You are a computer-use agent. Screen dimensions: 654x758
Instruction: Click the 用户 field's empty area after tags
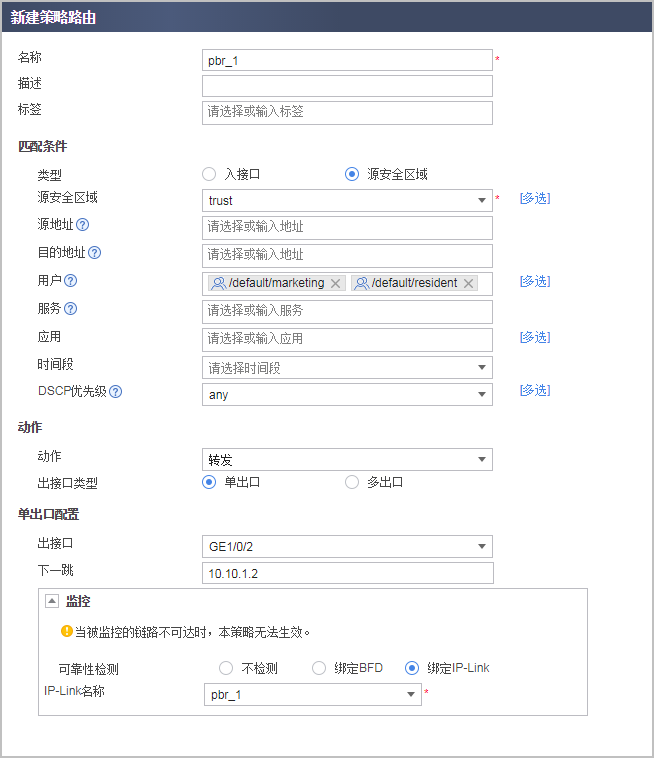point(485,284)
